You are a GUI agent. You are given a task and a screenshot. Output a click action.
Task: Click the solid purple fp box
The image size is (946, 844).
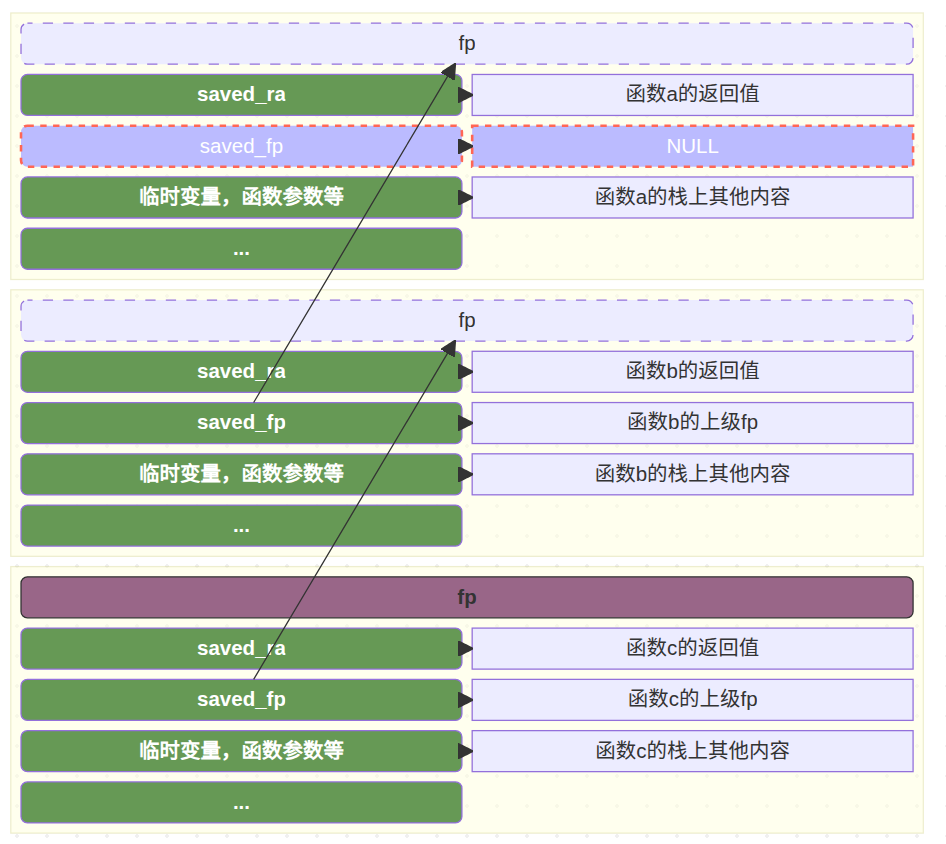click(x=466, y=597)
